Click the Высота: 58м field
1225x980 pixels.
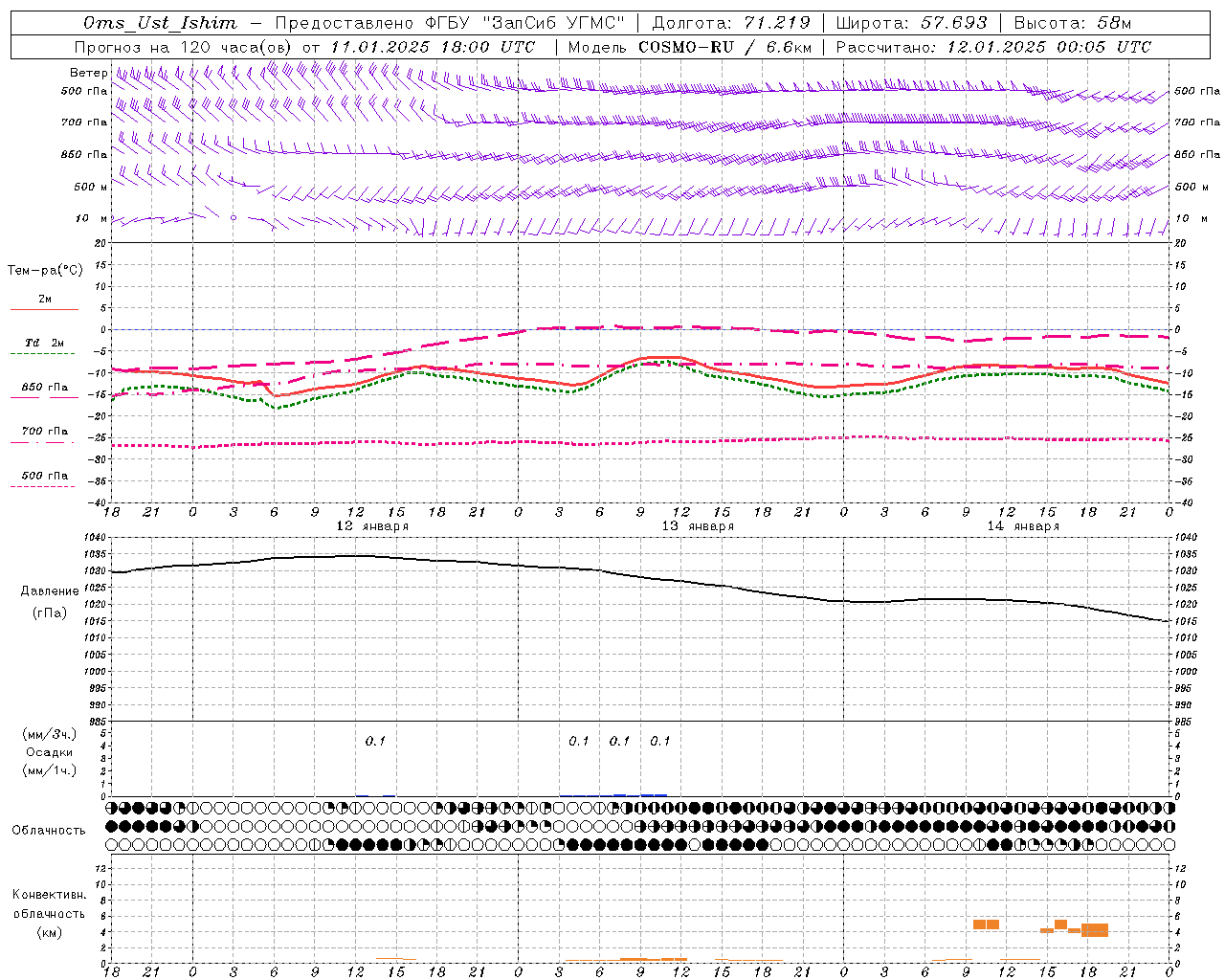(x=1072, y=23)
